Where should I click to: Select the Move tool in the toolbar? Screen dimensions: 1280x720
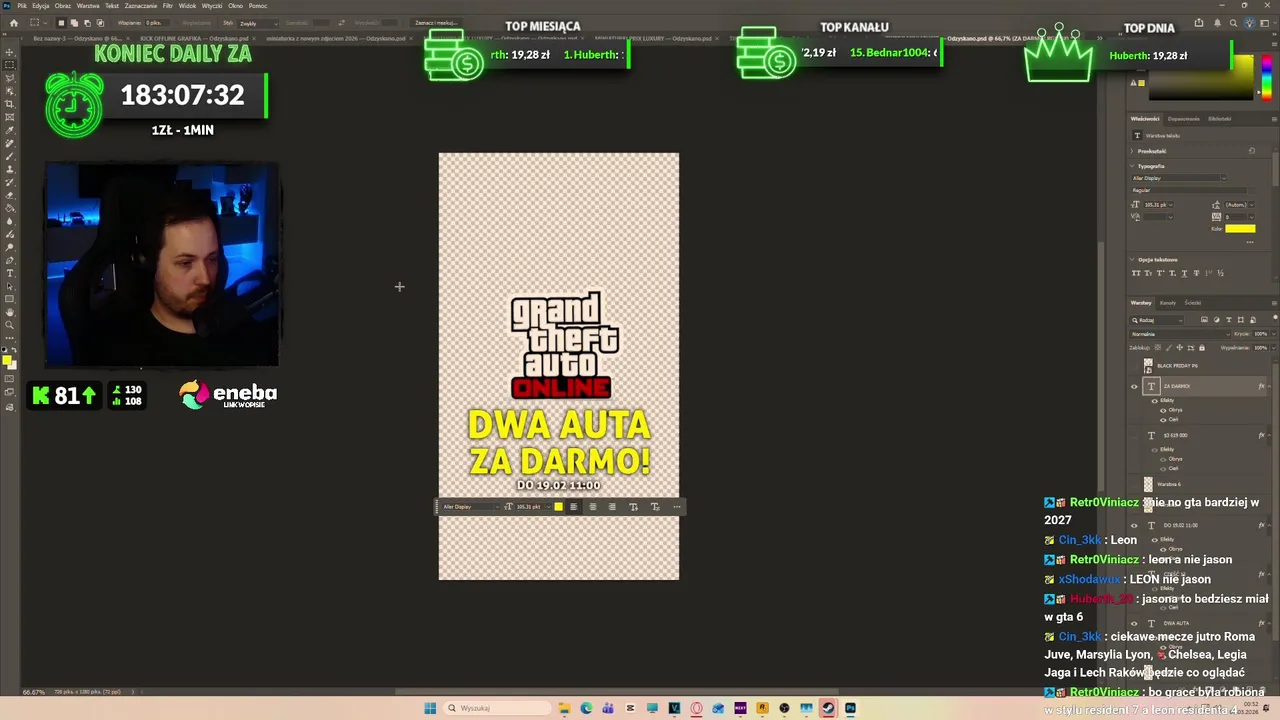coord(10,52)
